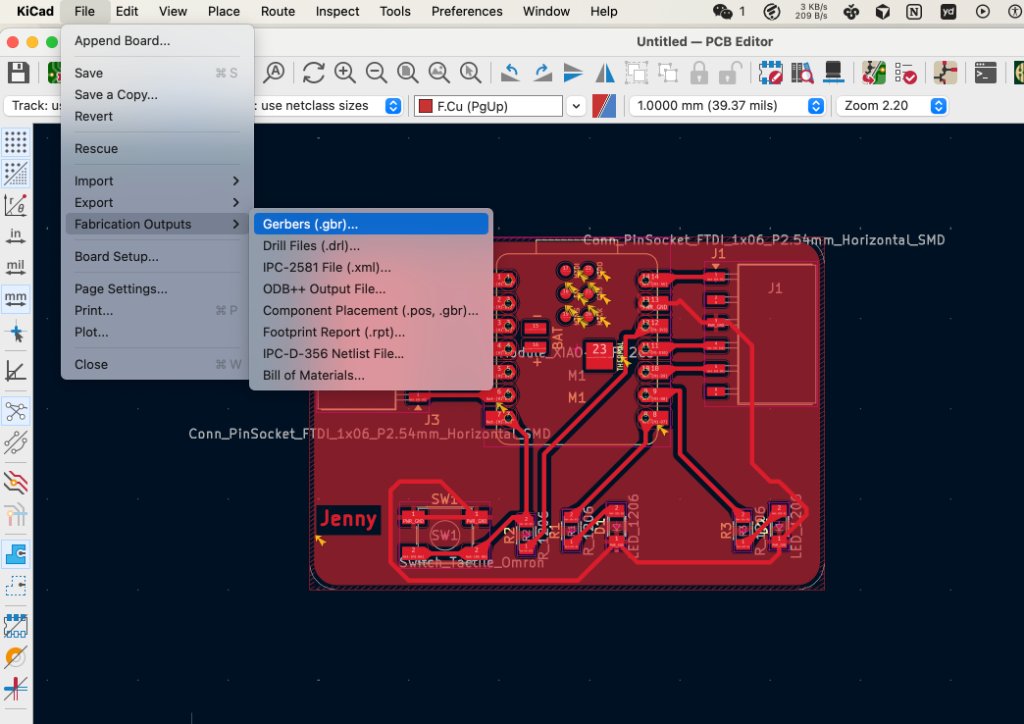The image size is (1024, 724).
Task: Click Zoom to Fit Page icon
Action: click(x=408, y=72)
